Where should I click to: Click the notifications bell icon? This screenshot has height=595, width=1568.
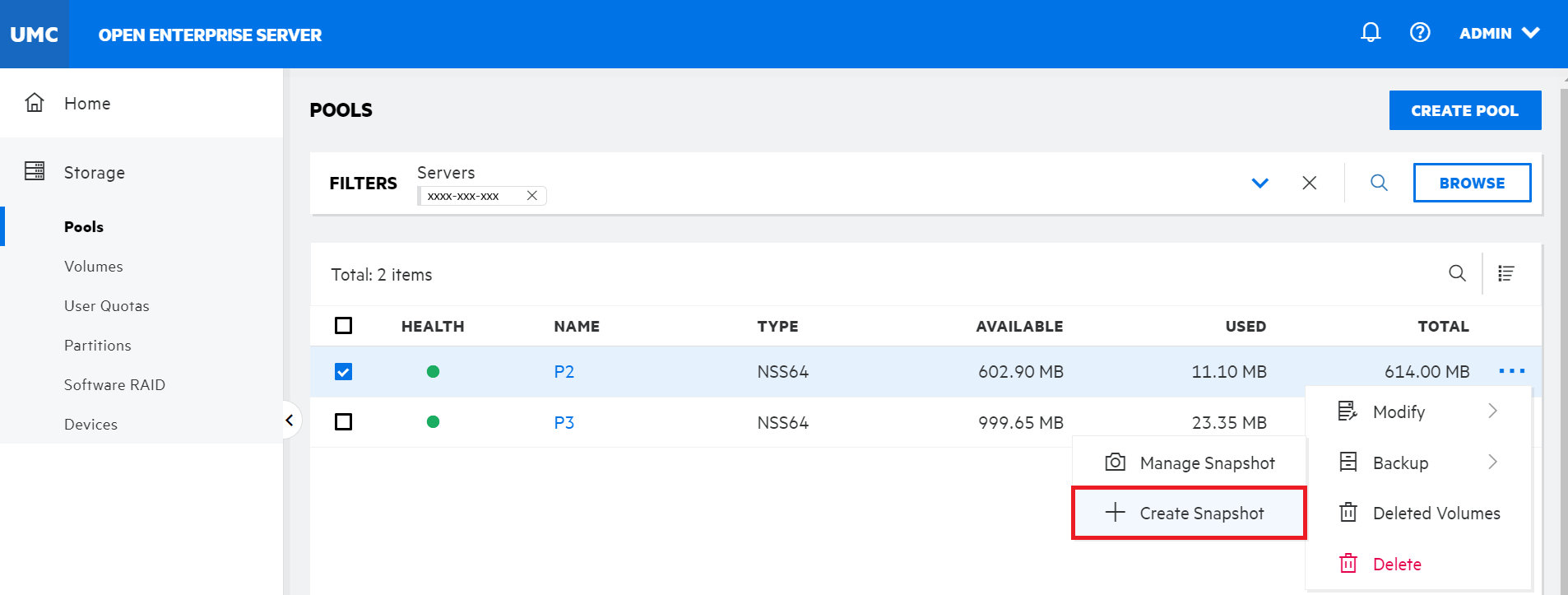1371,32
